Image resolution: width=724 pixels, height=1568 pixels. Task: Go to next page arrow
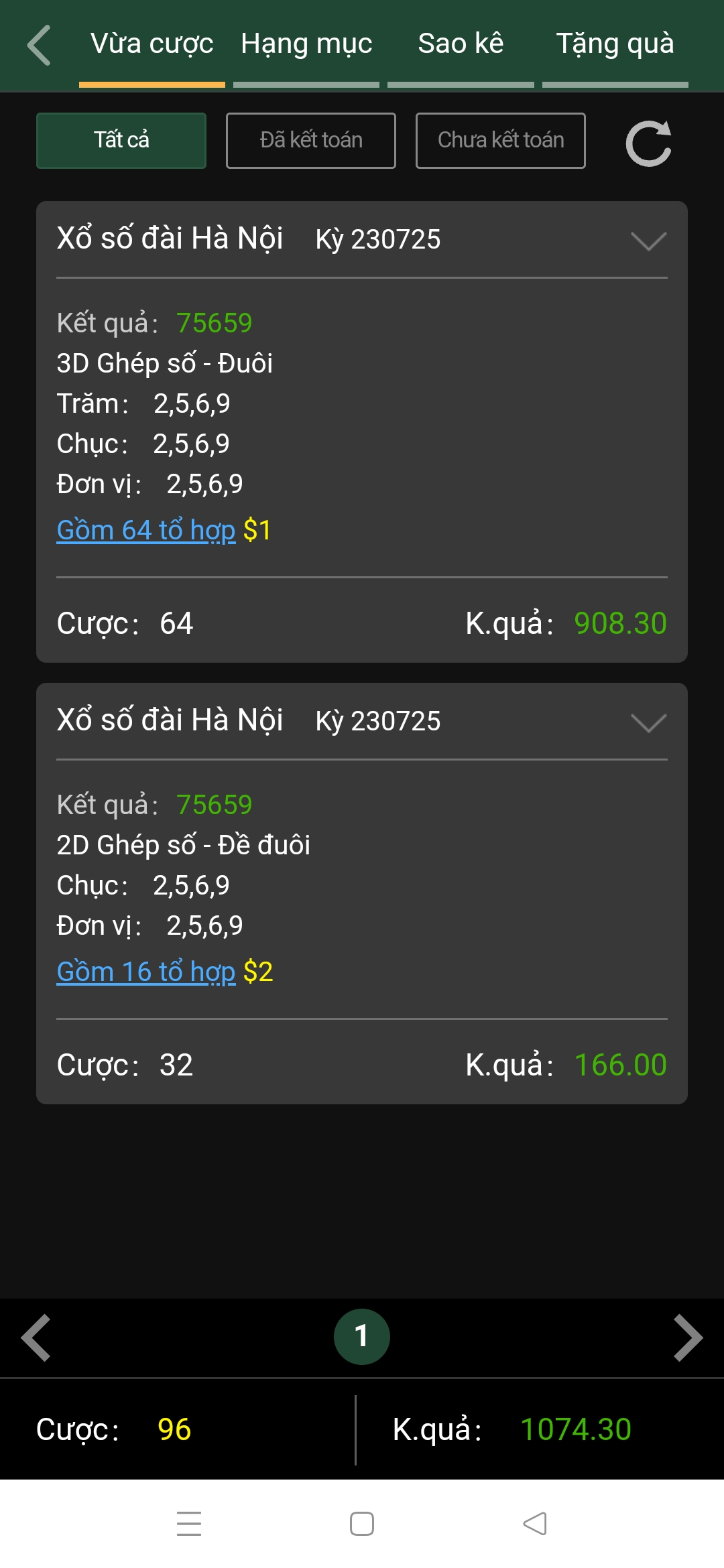688,1337
